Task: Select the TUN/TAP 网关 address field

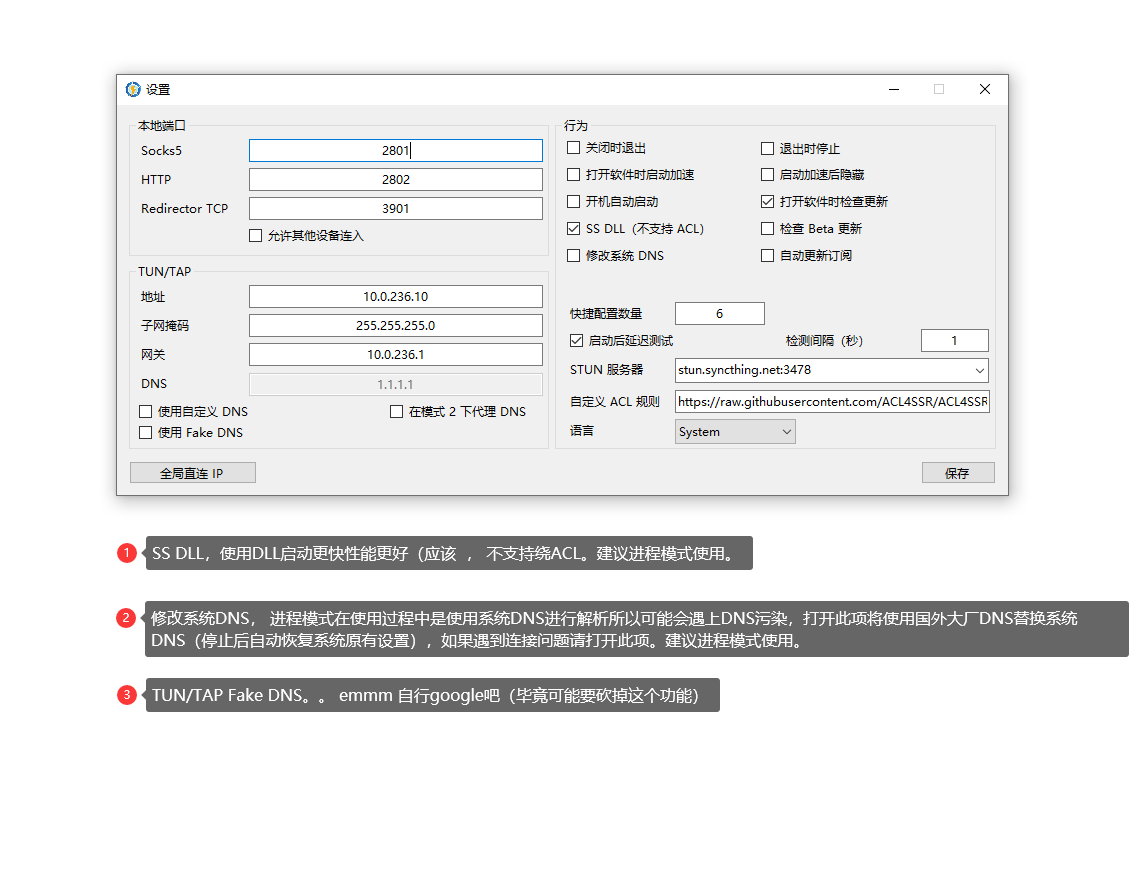Action: click(x=395, y=355)
